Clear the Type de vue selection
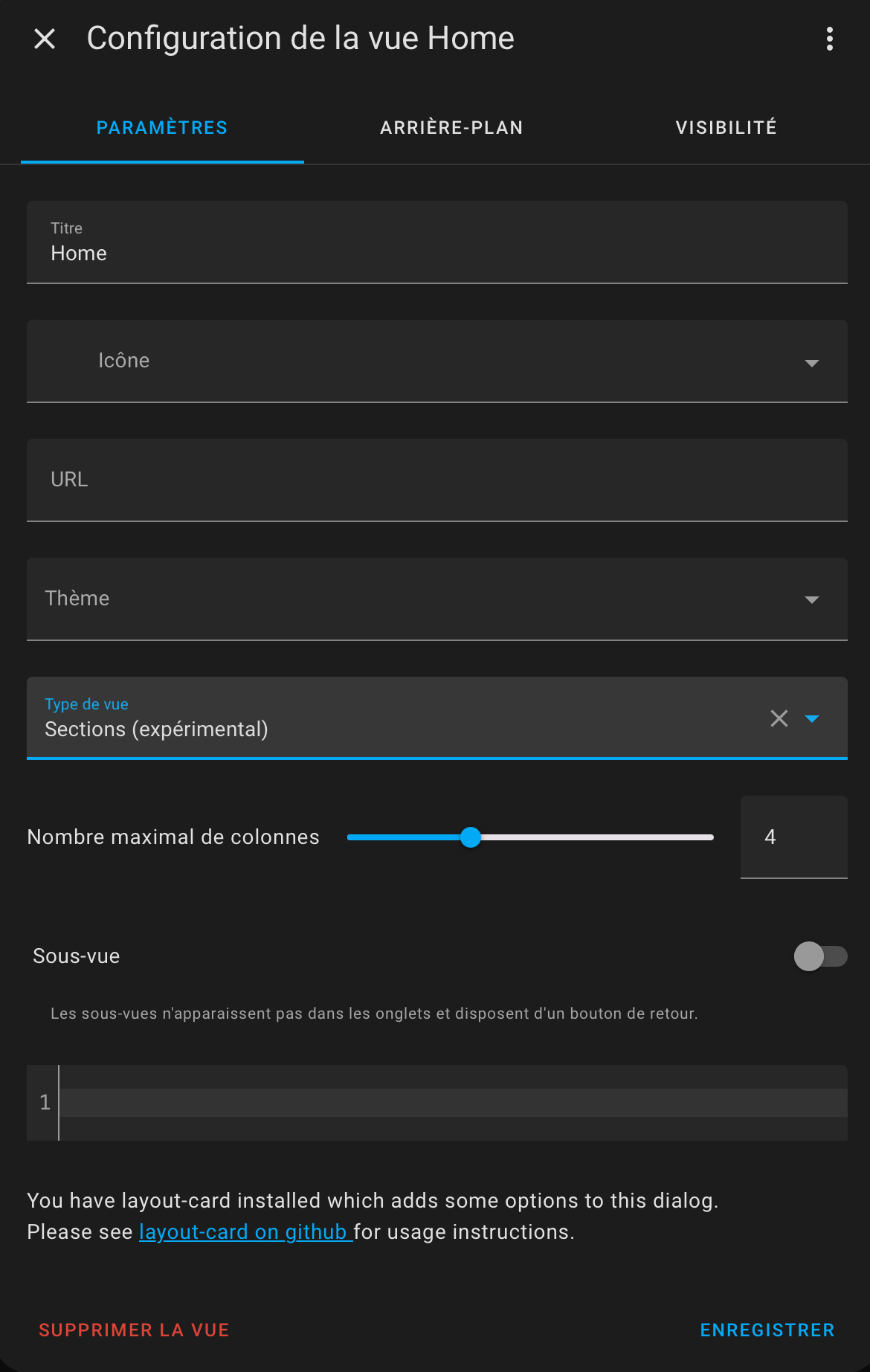 click(779, 718)
